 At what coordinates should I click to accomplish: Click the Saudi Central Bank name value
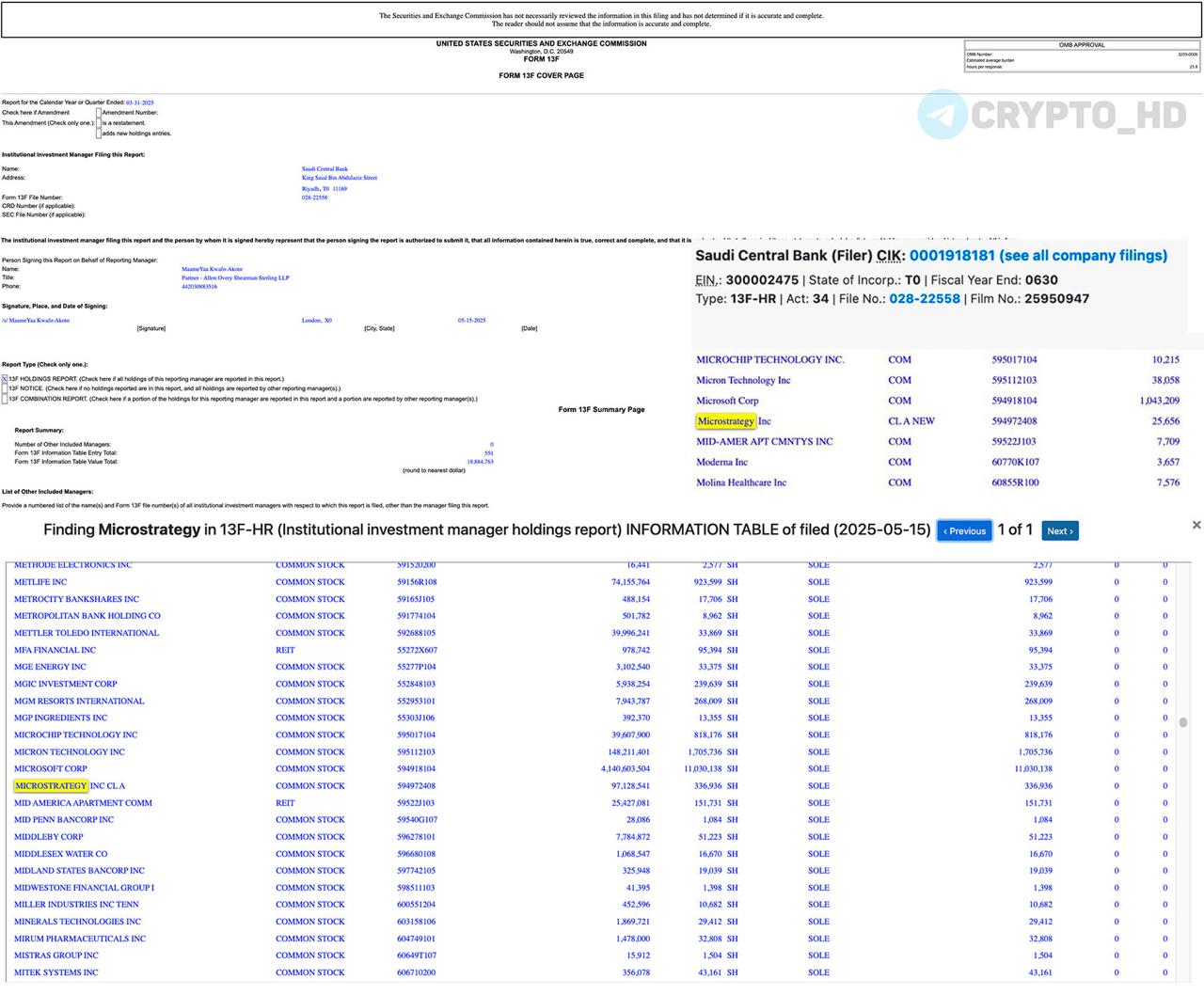click(x=325, y=169)
